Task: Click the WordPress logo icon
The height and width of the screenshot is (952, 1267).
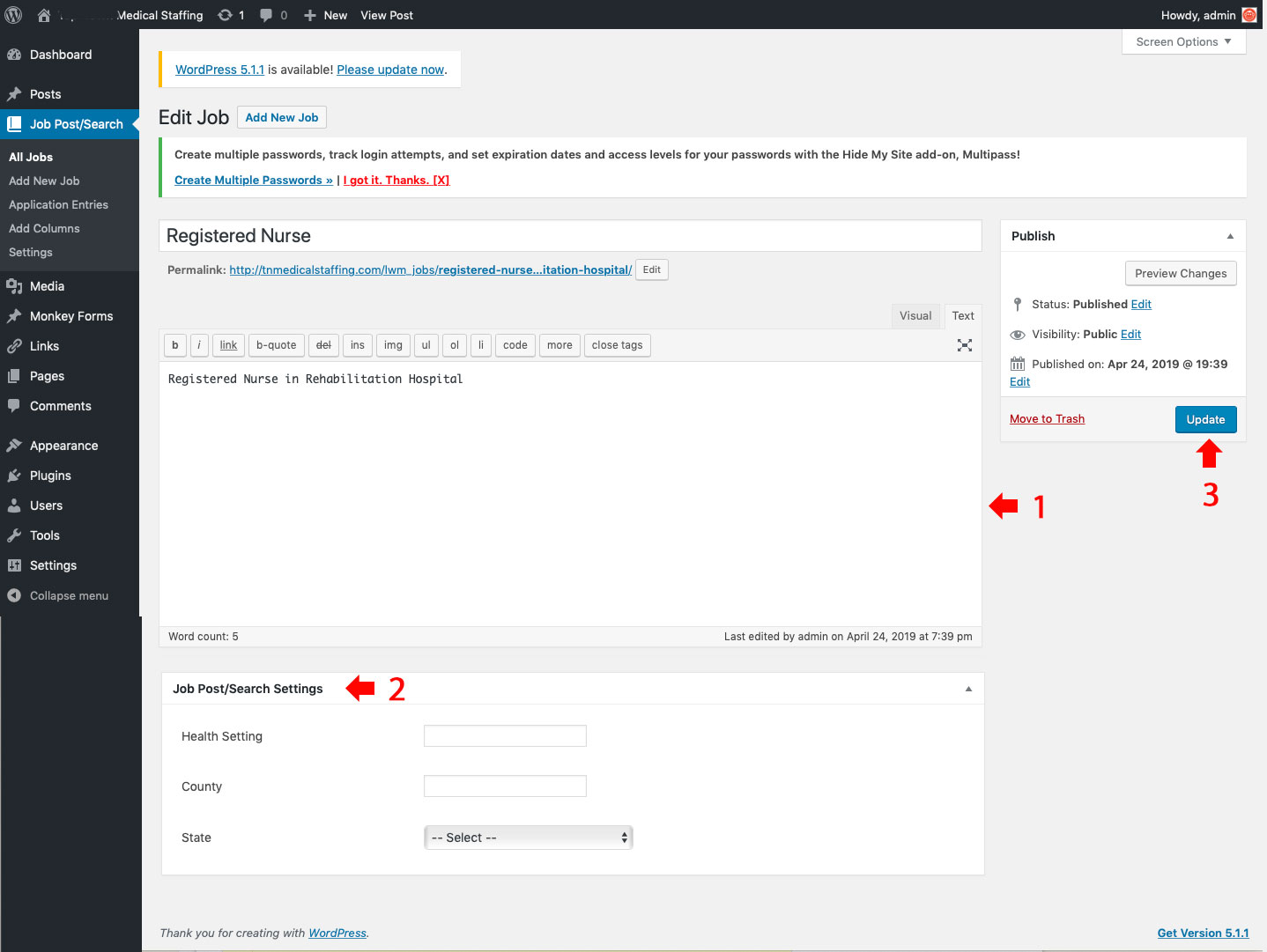Action: point(14,15)
